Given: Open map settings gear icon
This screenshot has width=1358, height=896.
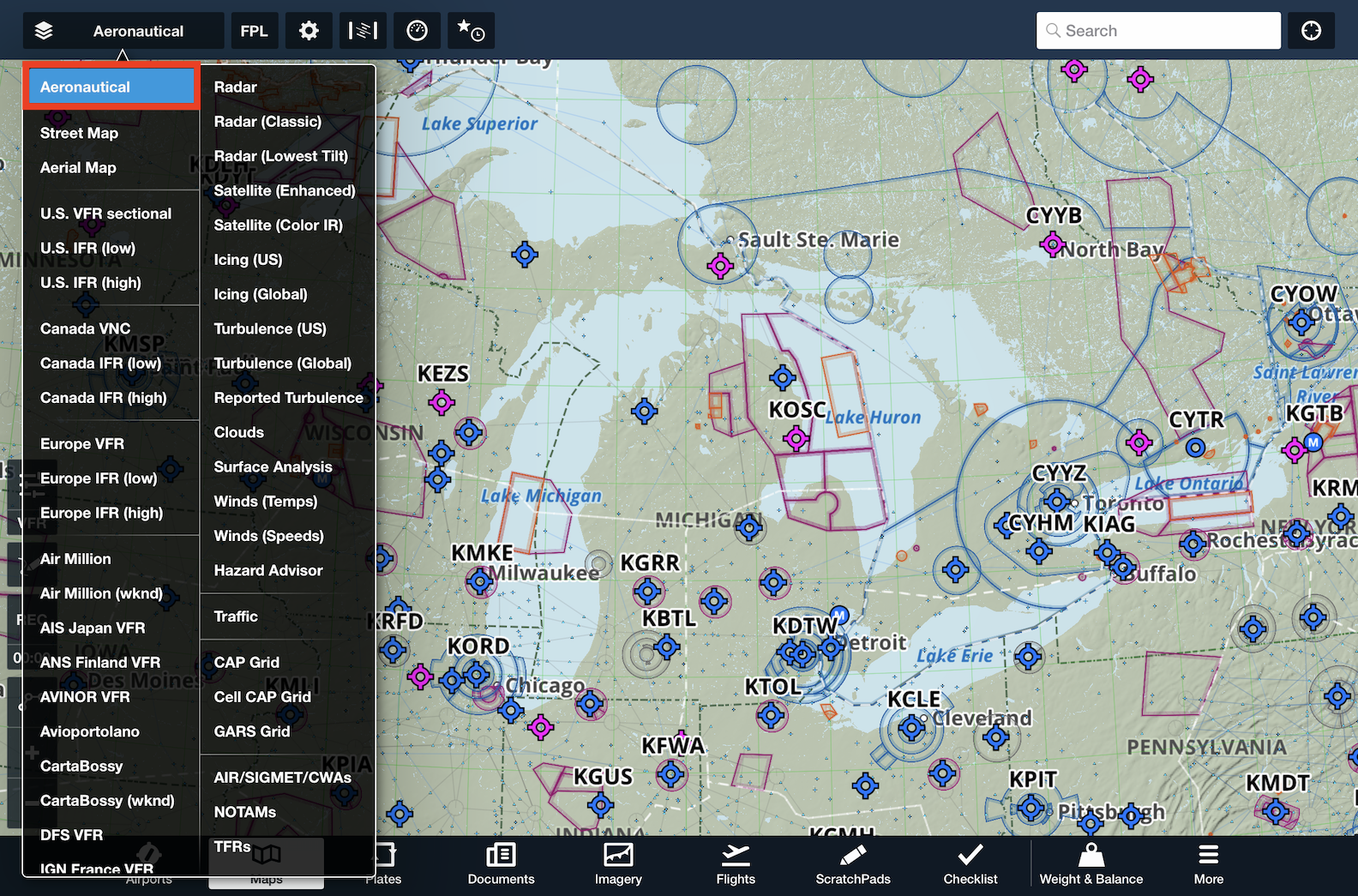Looking at the screenshot, I should [309, 31].
